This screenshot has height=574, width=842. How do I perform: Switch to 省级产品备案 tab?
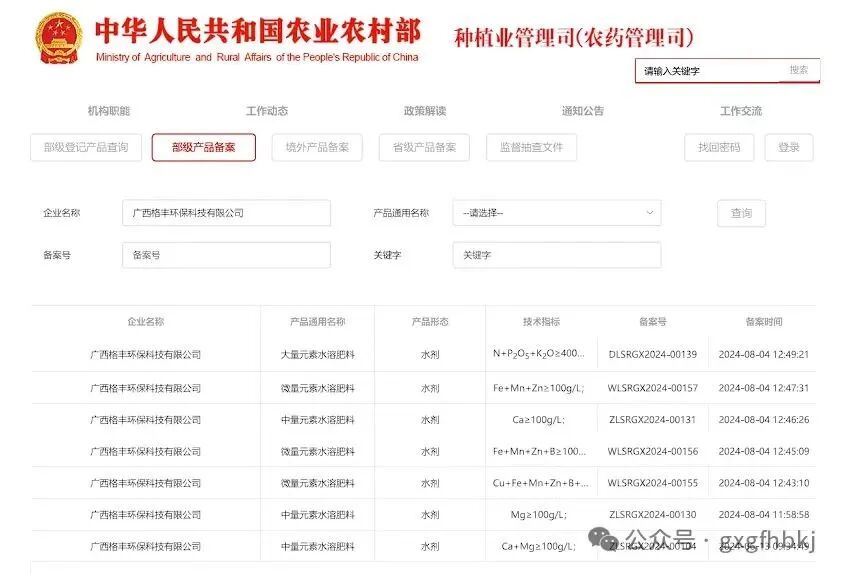click(x=424, y=147)
